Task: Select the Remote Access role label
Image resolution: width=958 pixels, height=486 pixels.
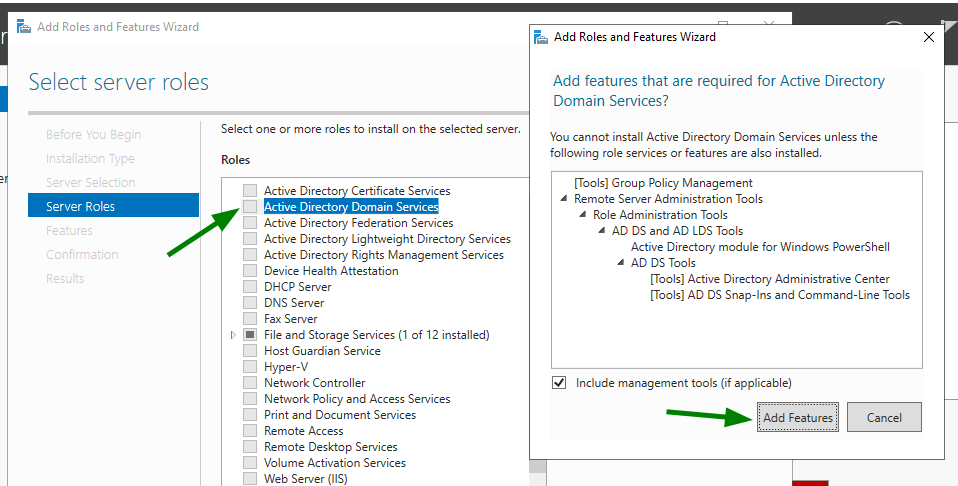Action: point(304,431)
